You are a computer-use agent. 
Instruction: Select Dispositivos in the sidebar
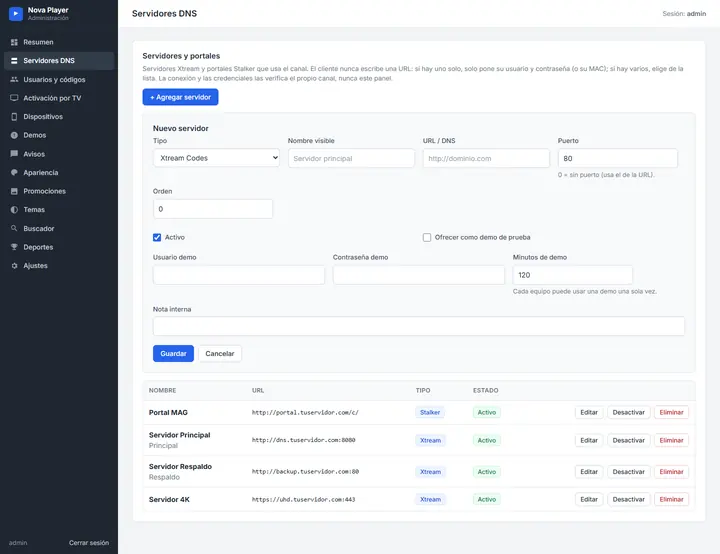59,117
